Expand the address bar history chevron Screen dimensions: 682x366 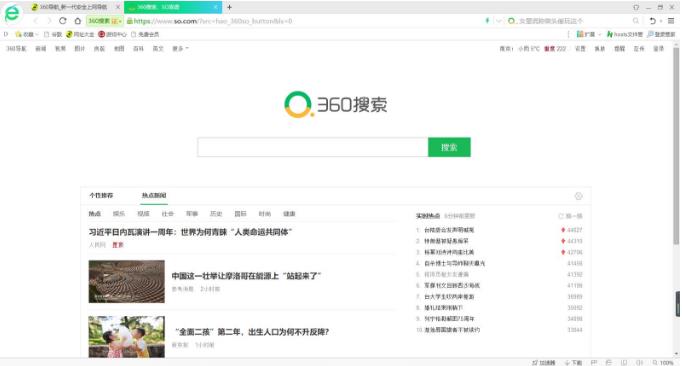(498, 20)
